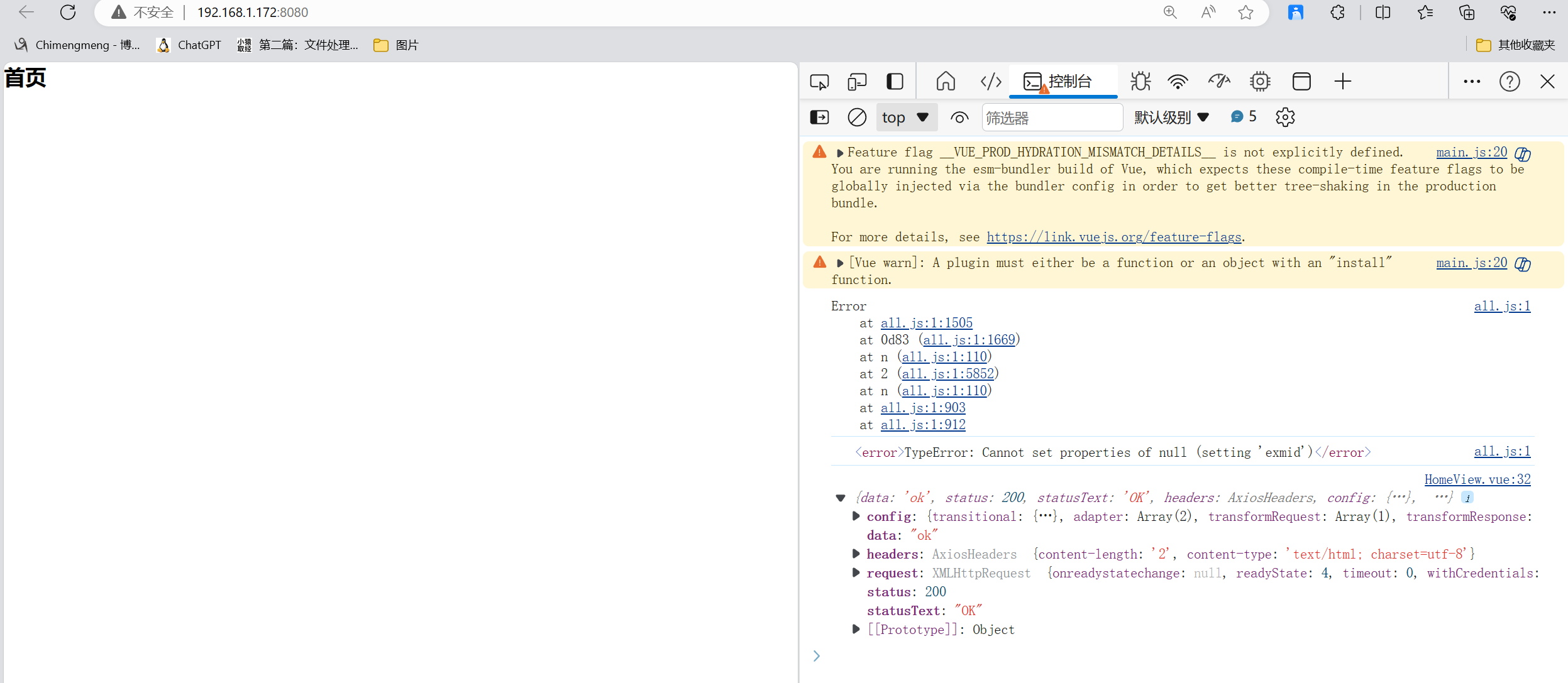Click the Network panel icon
Screen dimensions: 1568x683
(x=1178, y=82)
